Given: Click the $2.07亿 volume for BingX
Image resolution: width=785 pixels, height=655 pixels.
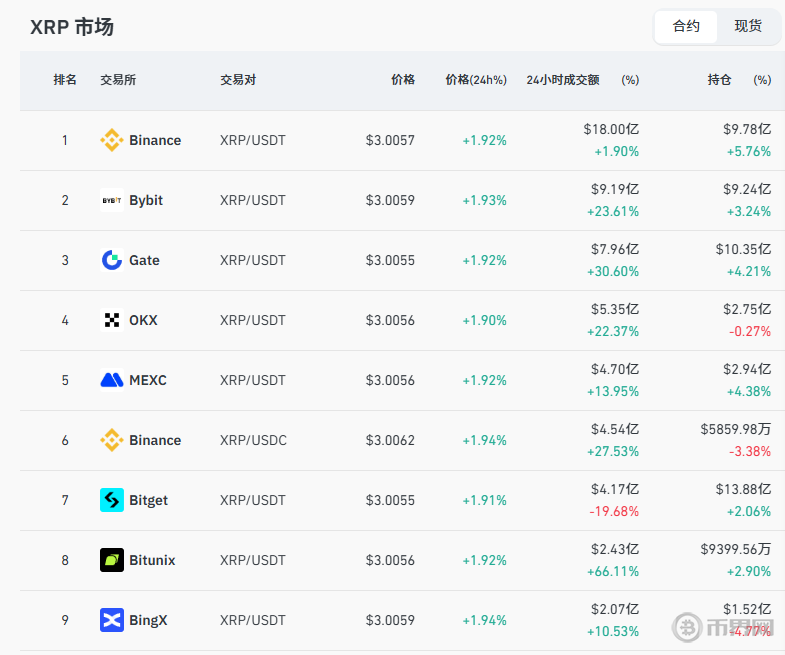Looking at the screenshot, I should click(x=615, y=609).
